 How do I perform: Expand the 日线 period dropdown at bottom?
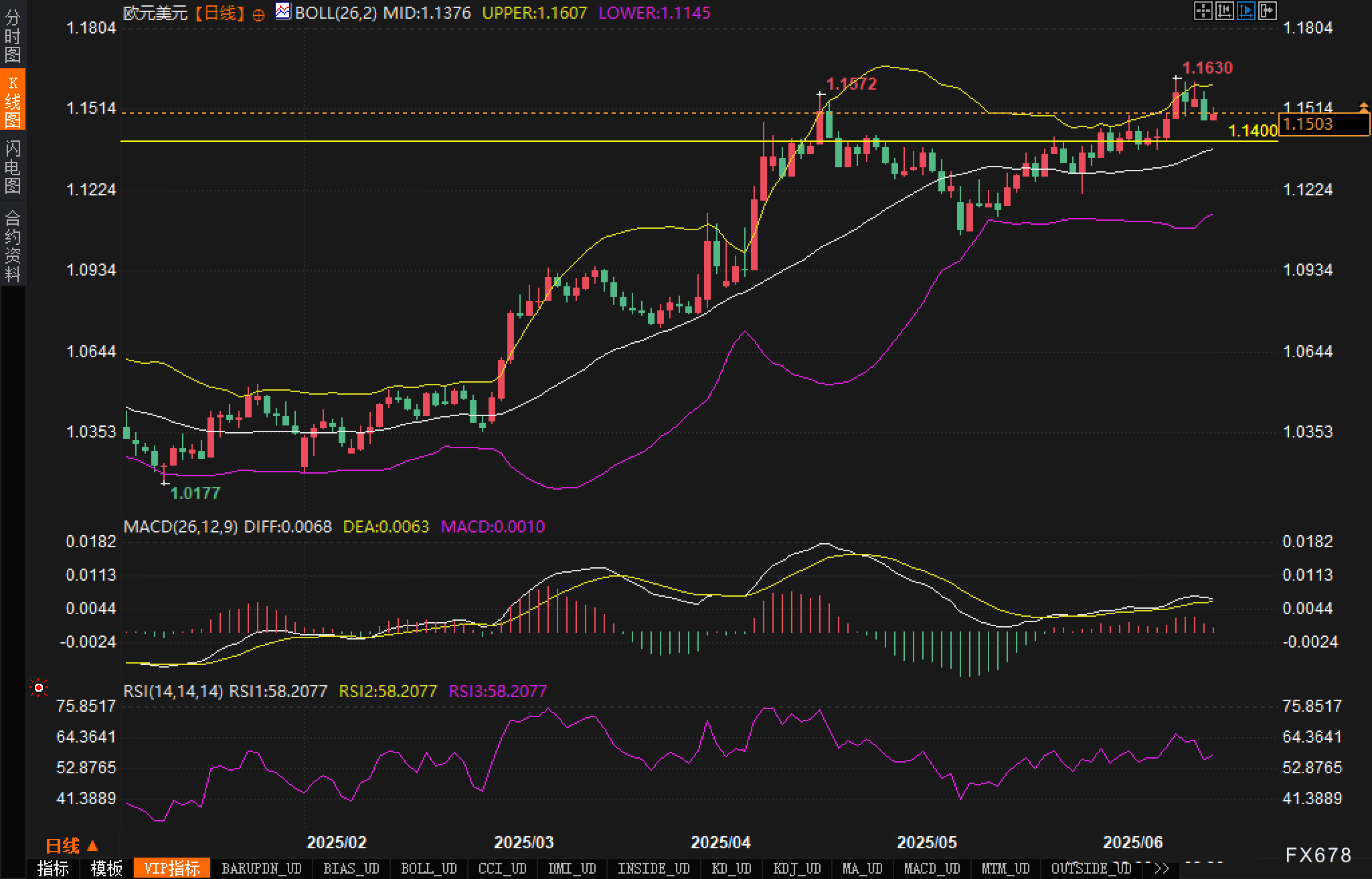click(x=72, y=846)
